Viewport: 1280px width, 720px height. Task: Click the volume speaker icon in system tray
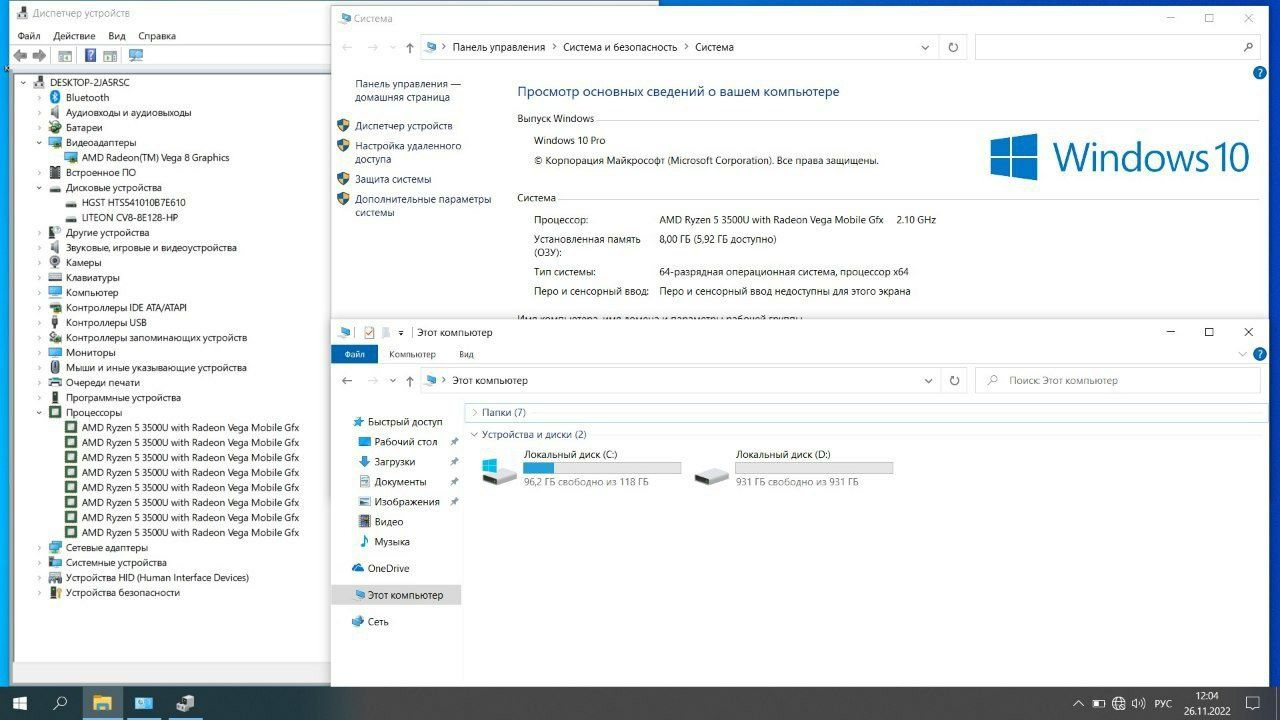1138,704
